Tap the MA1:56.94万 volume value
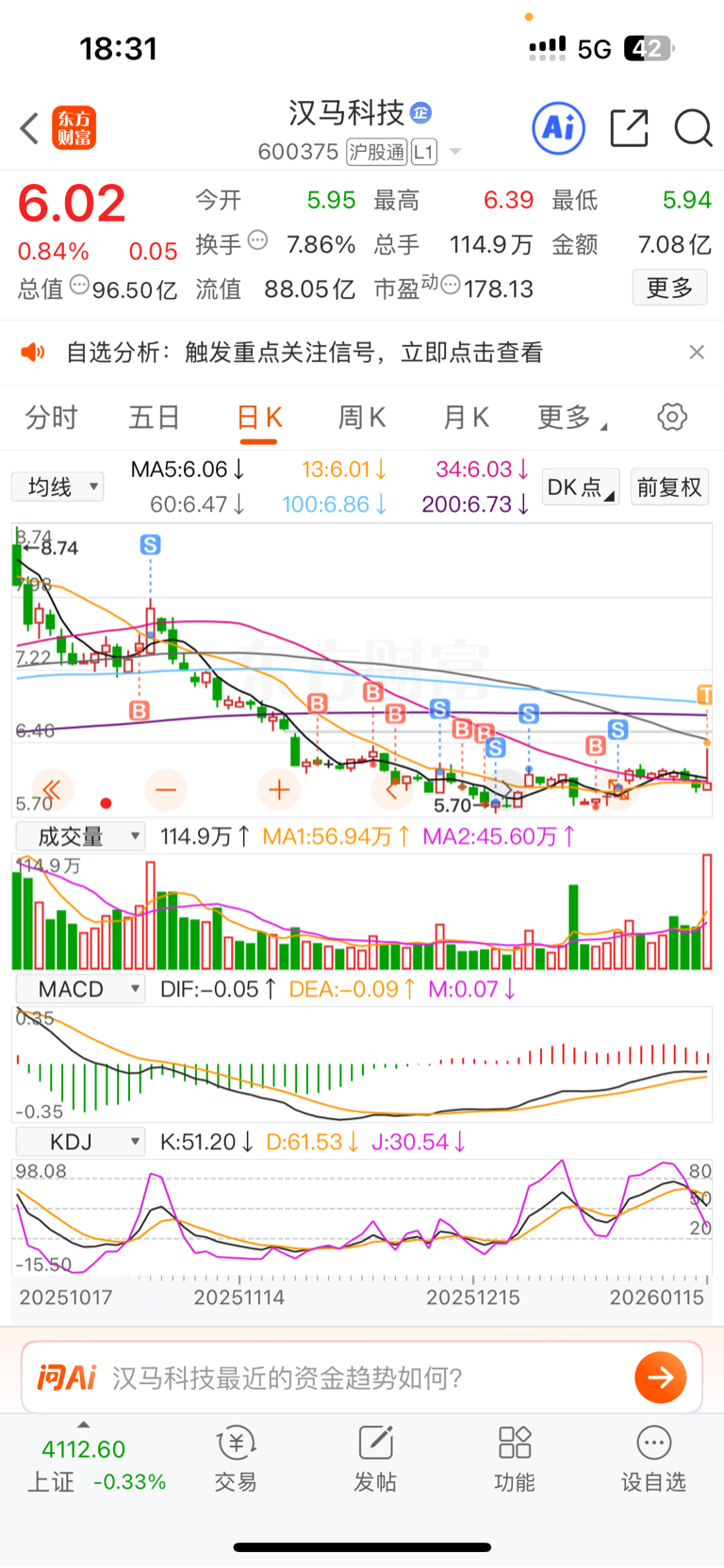This screenshot has width=724, height=1568. 336,836
